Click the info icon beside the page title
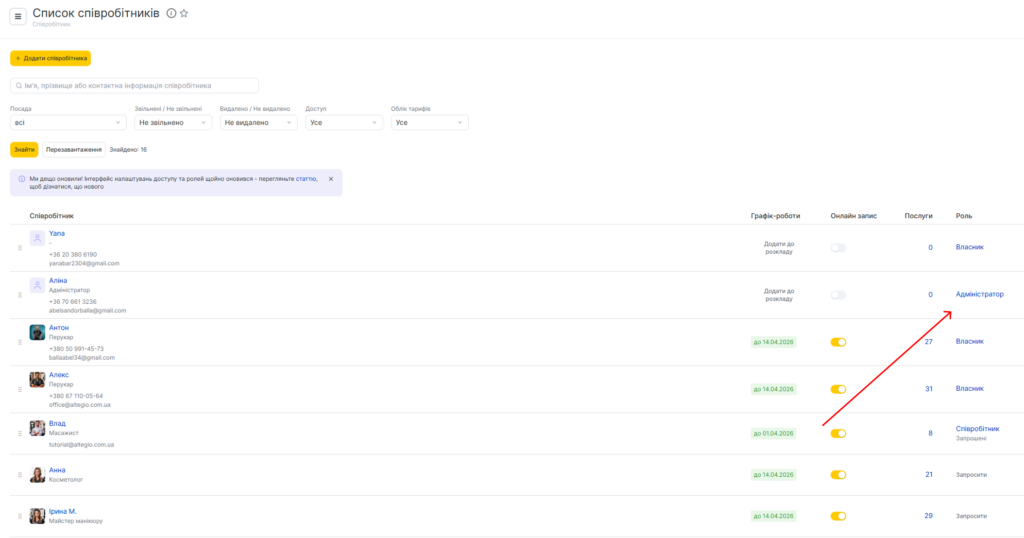 171,13
